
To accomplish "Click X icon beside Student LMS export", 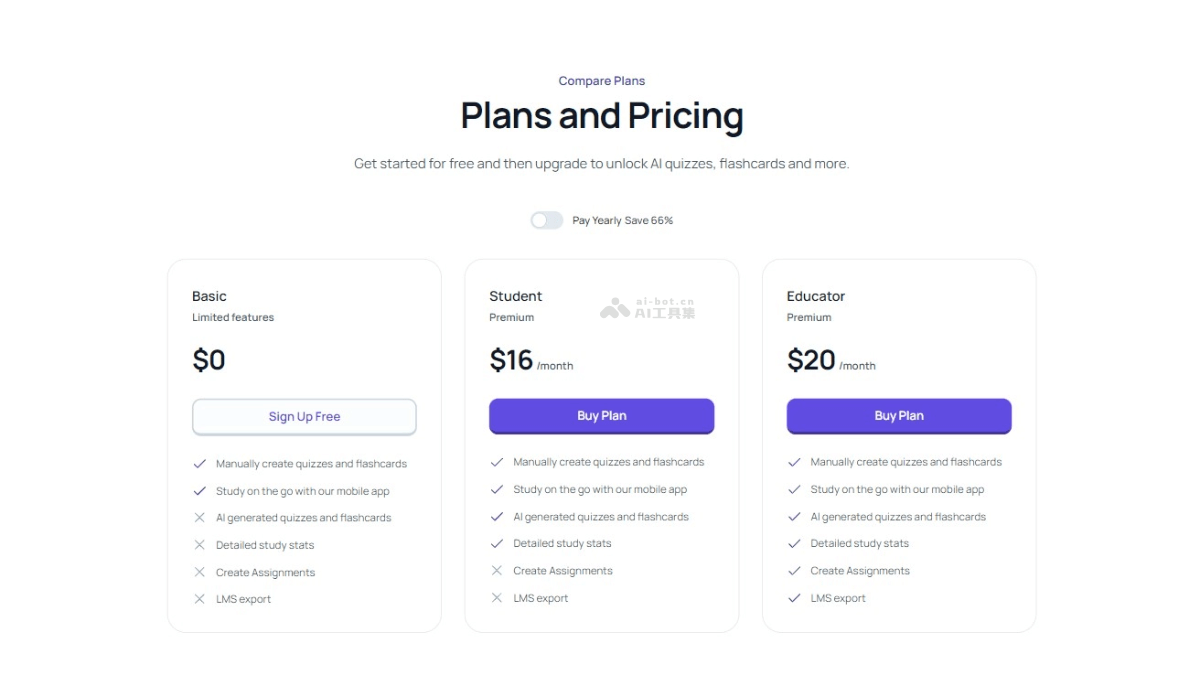I will tap(496, 598).
